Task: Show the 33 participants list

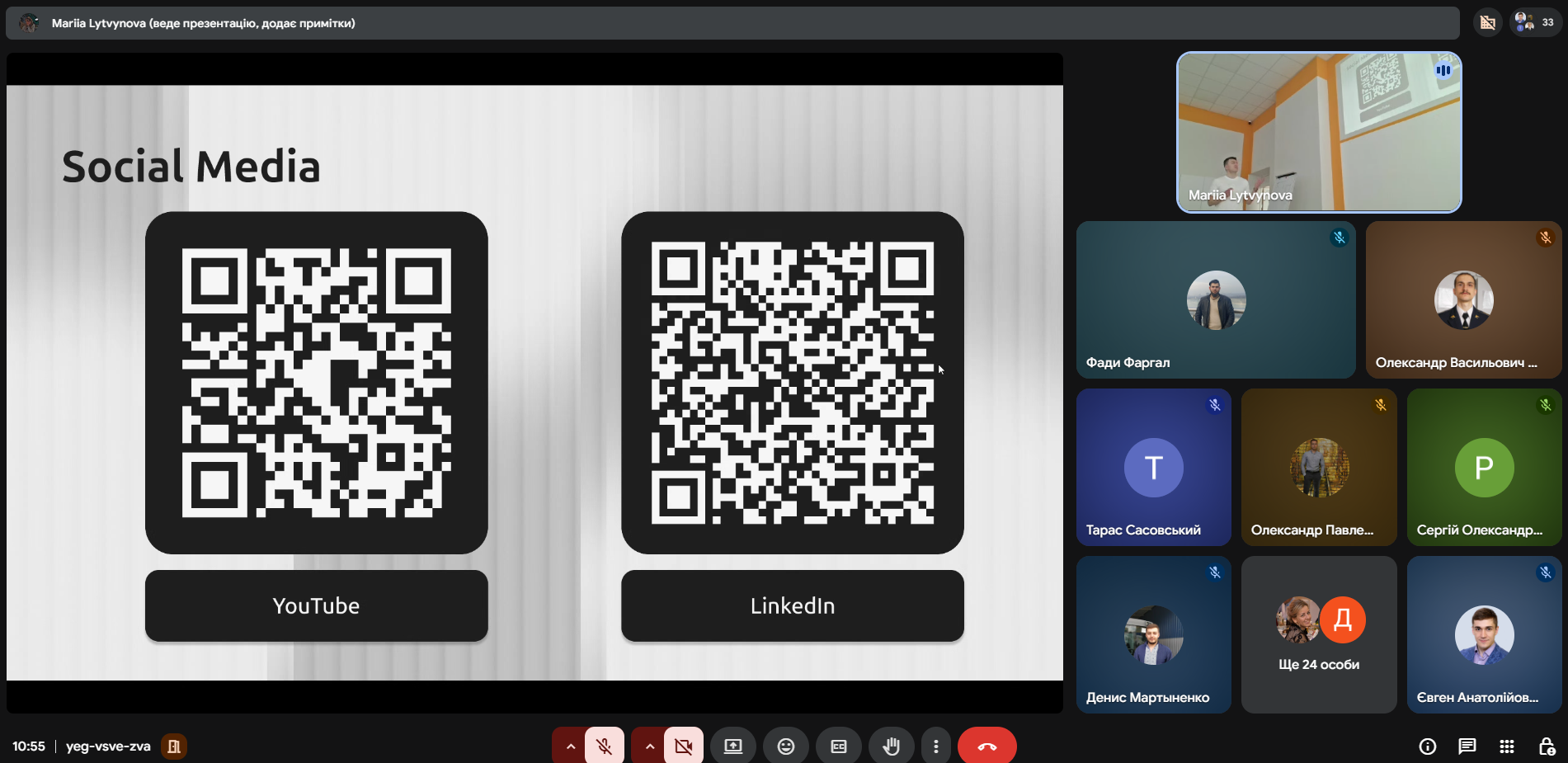Action: click(x=1536, y=22)
